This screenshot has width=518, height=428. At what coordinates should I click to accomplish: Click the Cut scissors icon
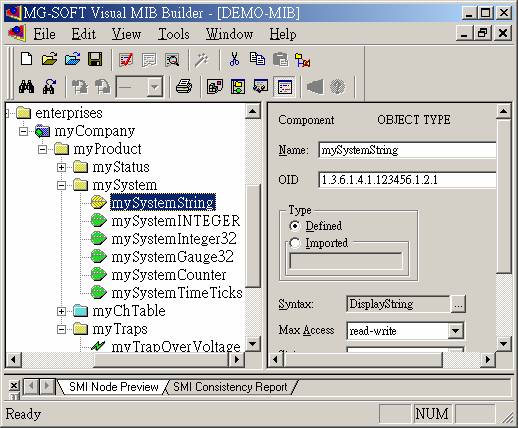point(234,59)
